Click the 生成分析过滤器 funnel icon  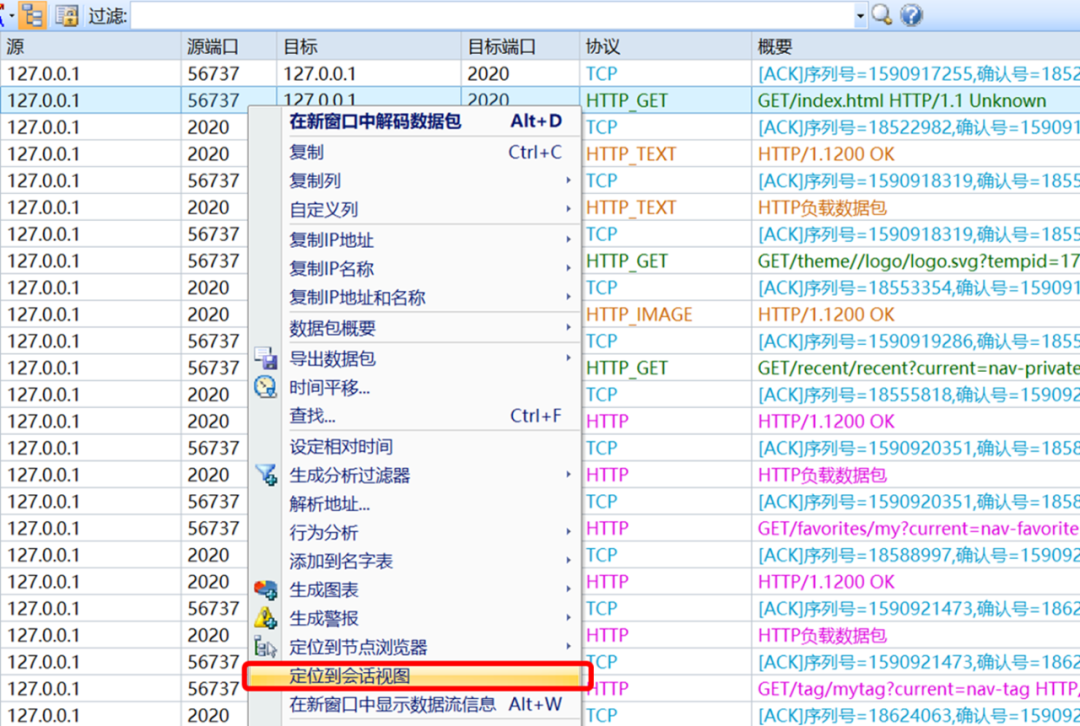click(x=265, y=475)
